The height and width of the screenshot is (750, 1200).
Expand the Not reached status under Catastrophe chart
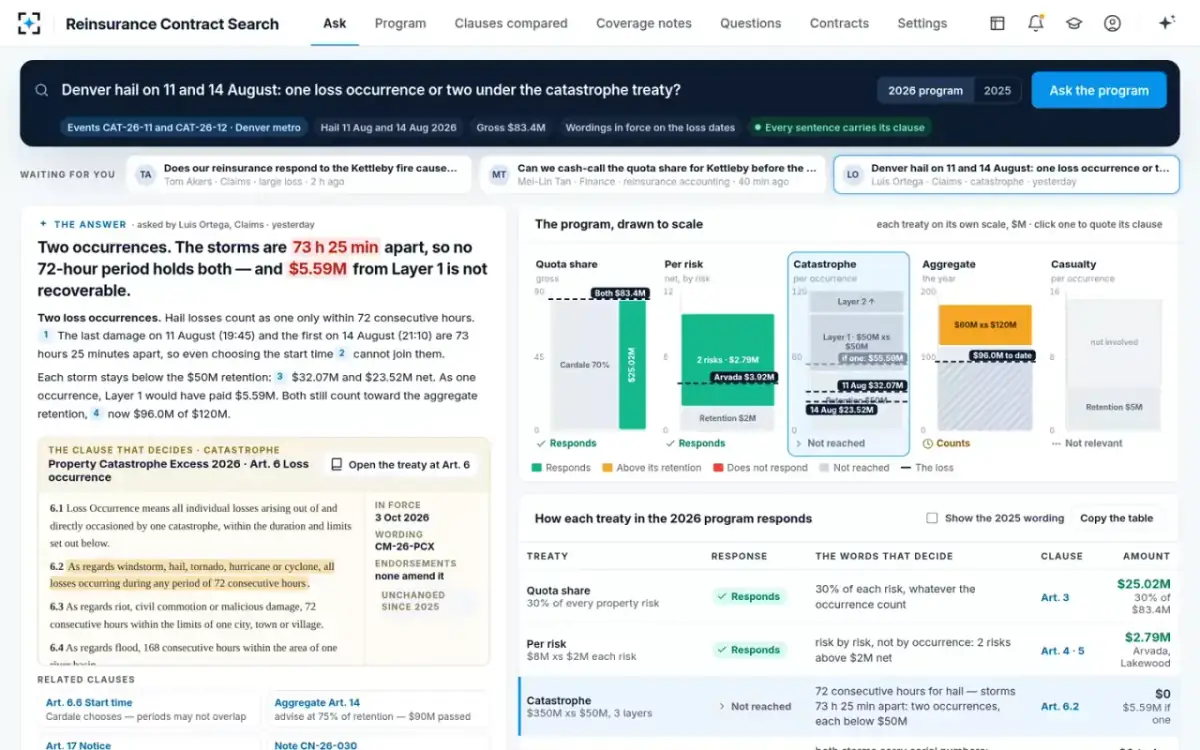coord(829,443)
